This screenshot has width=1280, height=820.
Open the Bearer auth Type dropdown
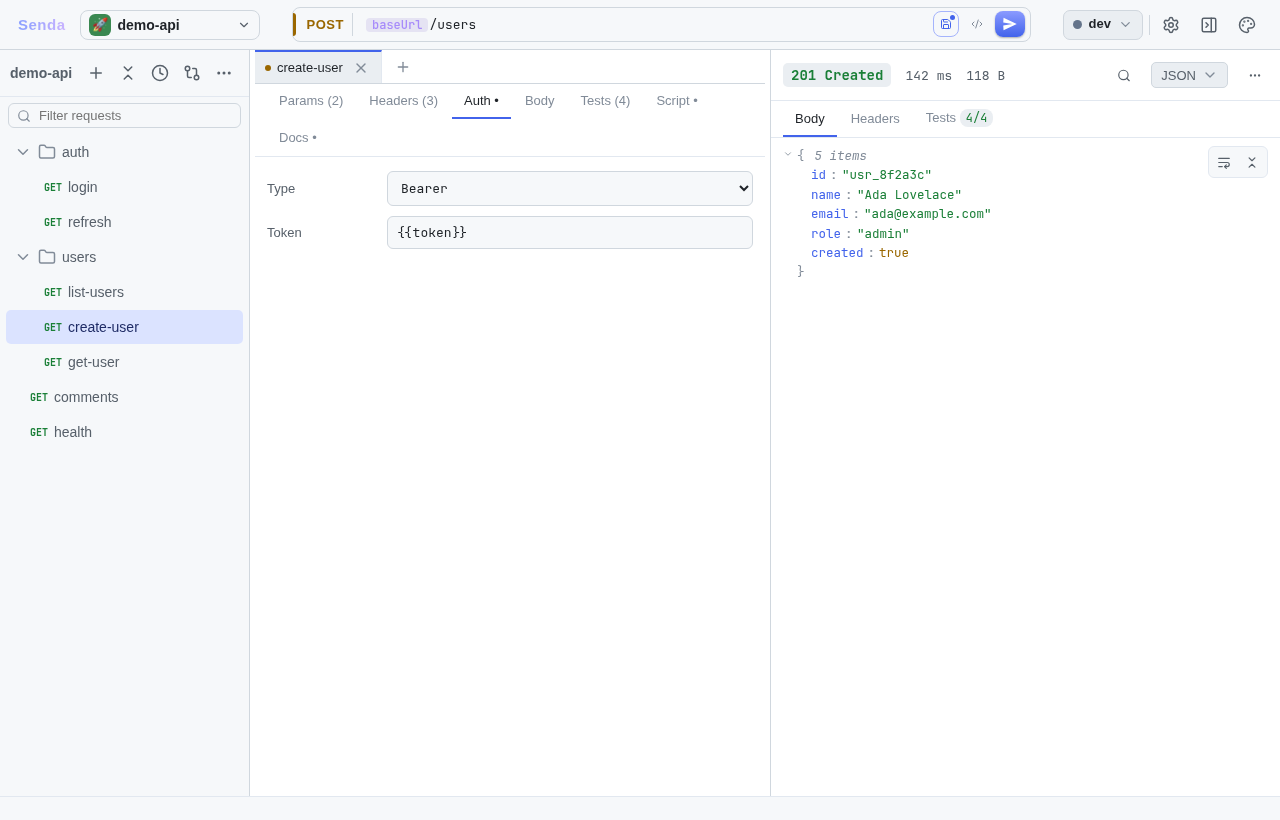coord(570,188)
